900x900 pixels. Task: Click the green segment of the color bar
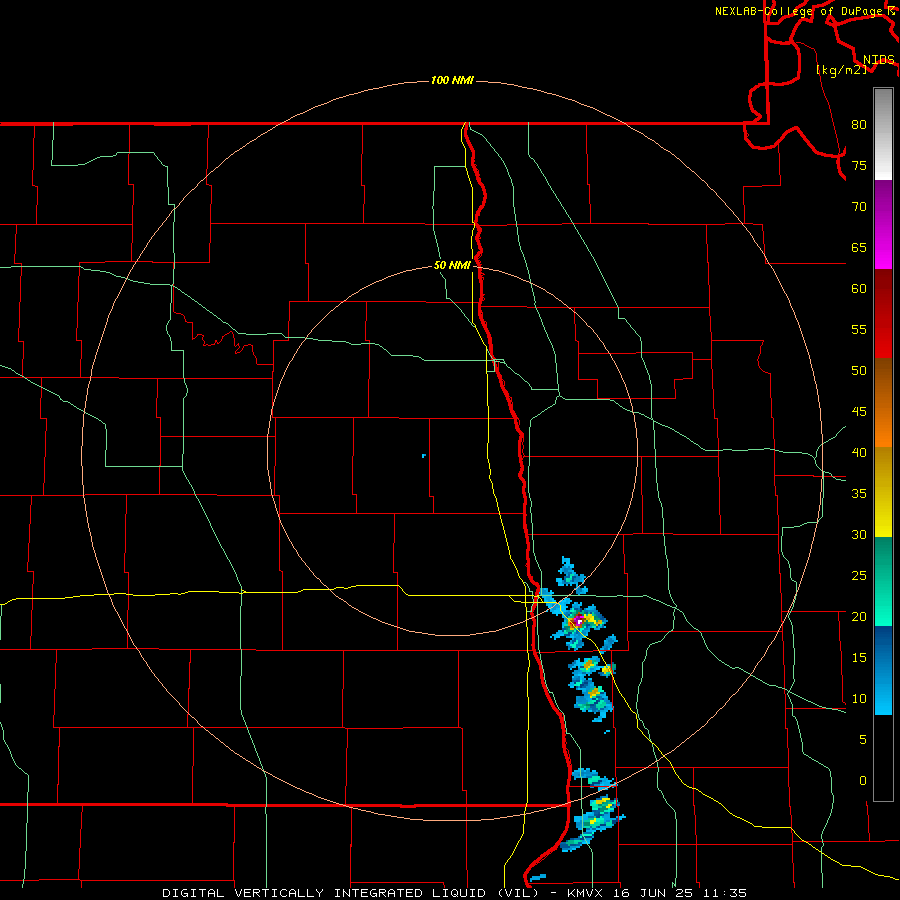coord(883,581)
